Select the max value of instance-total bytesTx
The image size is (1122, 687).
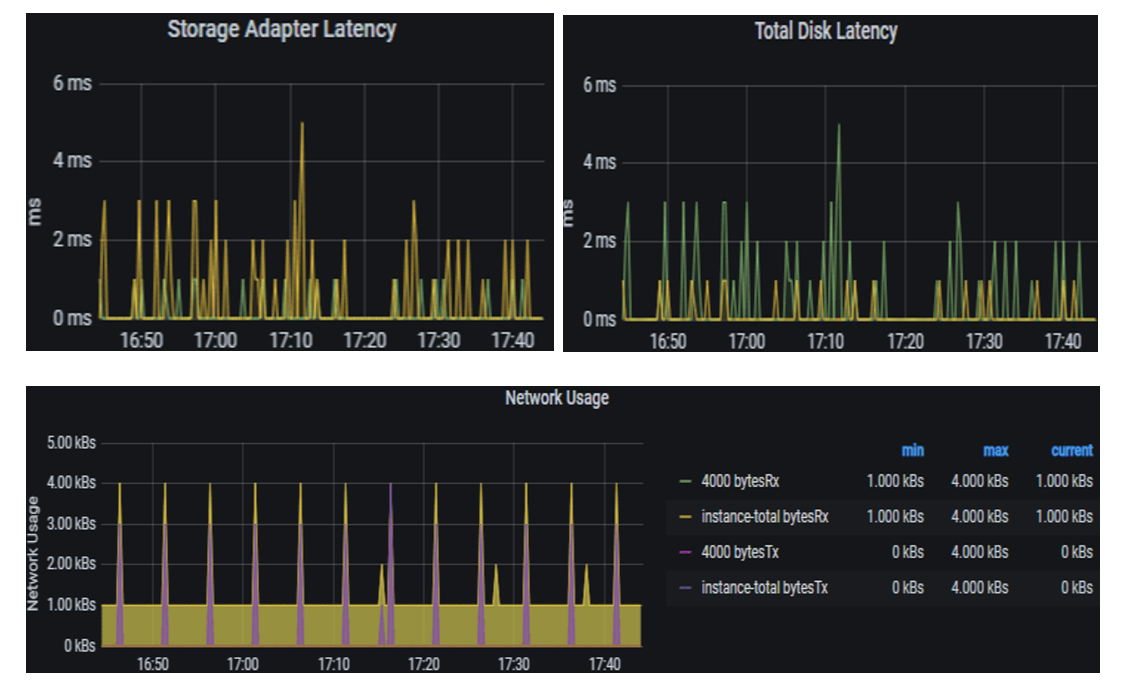(x=980, y=588)
